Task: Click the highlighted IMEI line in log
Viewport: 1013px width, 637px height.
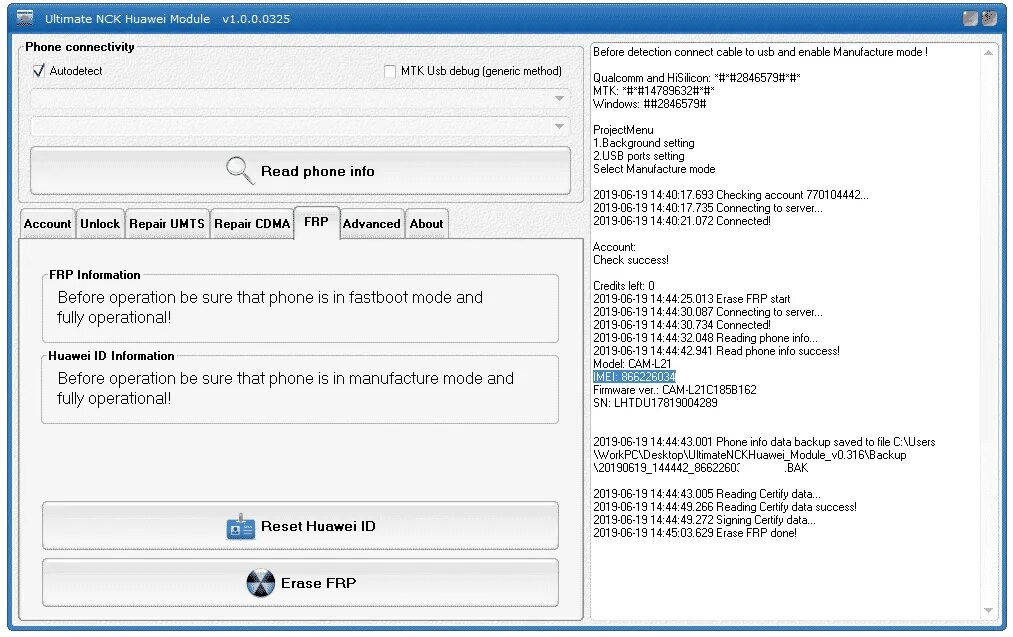Action: (x=634, y=377)
